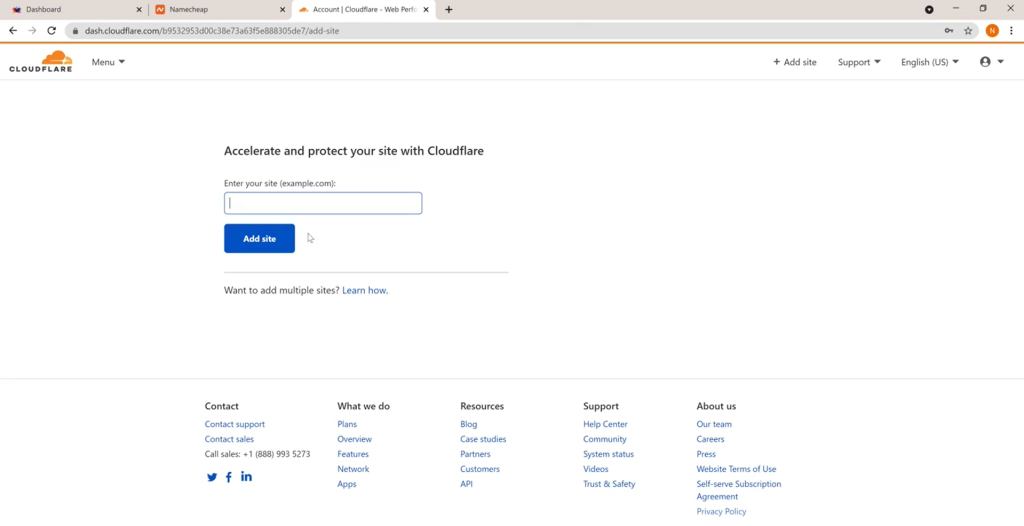Expand the Support dropdown in header

(x=859, y=62)
